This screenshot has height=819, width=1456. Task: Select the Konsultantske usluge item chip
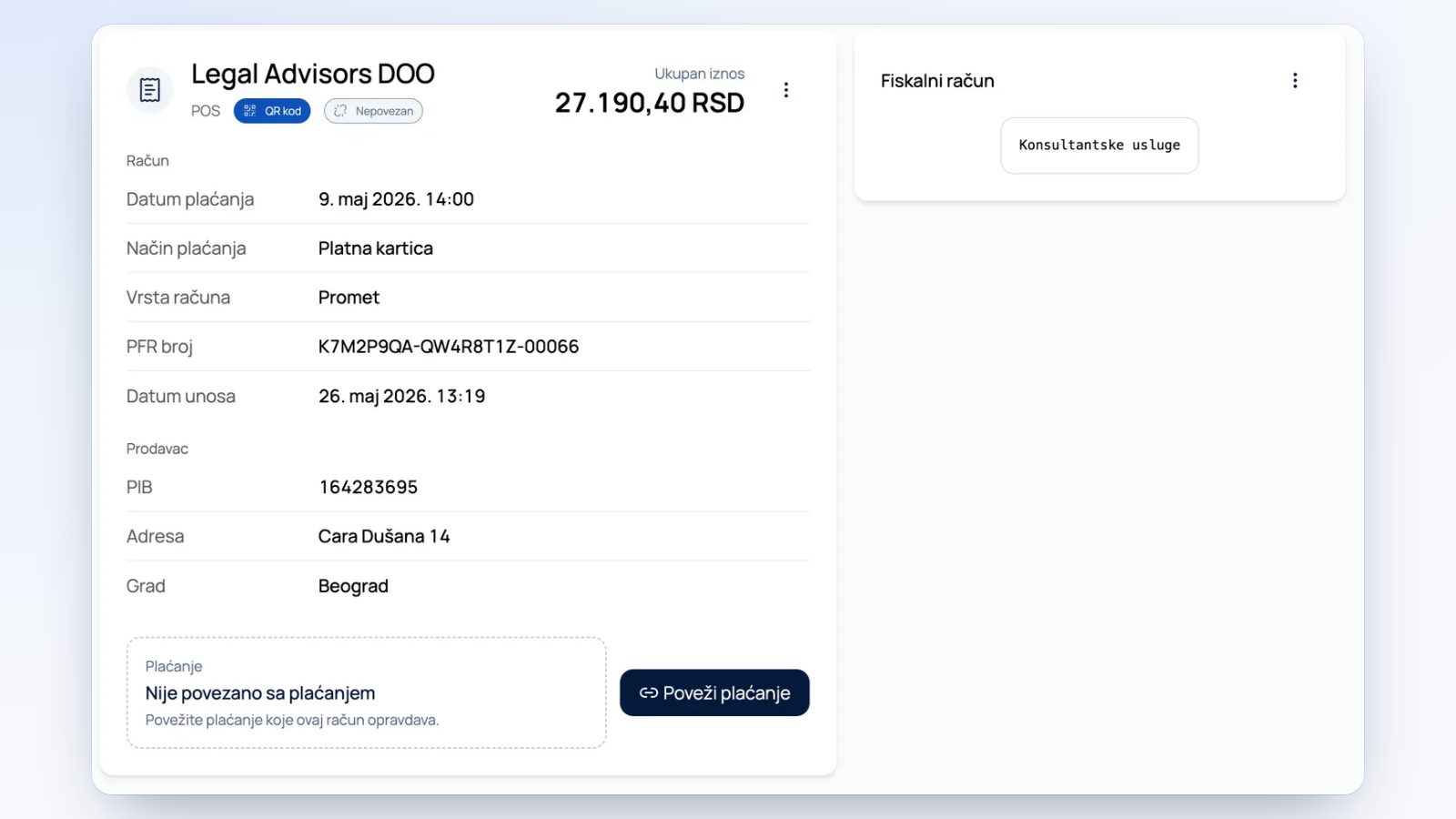(1099, 146)
